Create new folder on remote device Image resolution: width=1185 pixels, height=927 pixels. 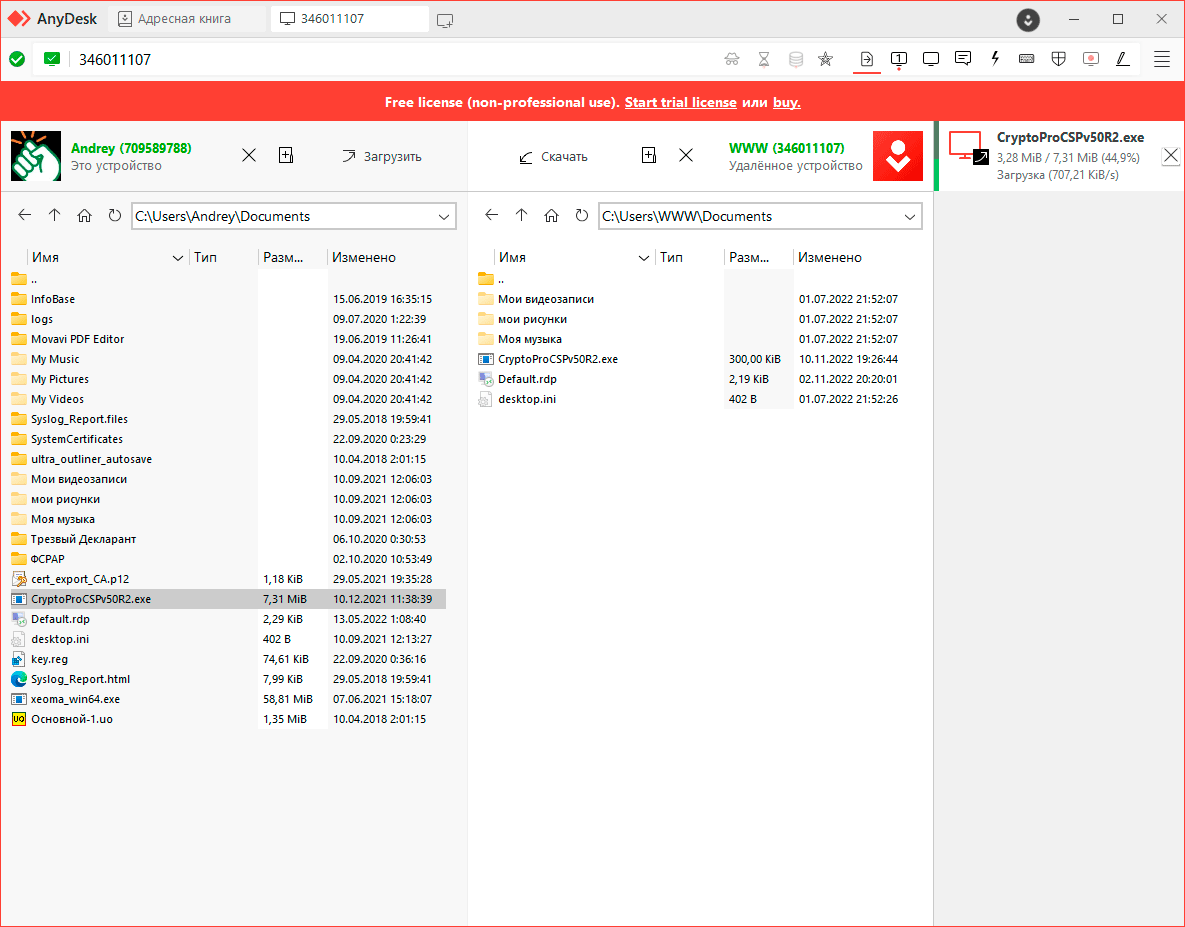click(x=649, y=155)
